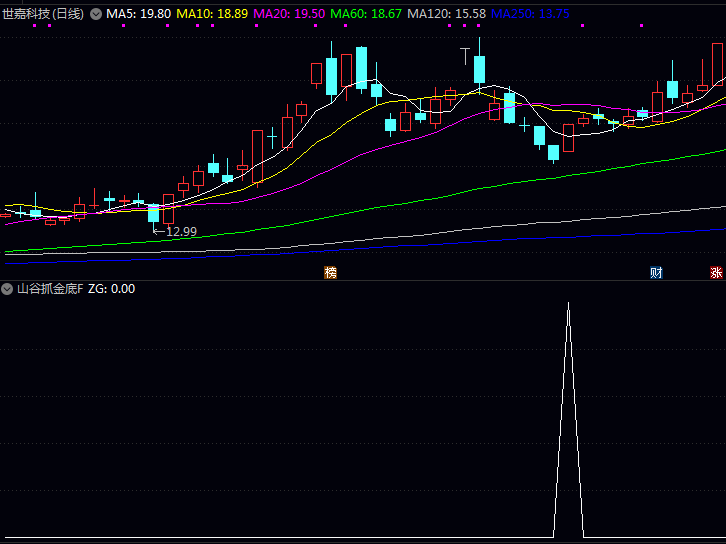
Task: Click the blue MA250 average label
Action: (530, 14)
